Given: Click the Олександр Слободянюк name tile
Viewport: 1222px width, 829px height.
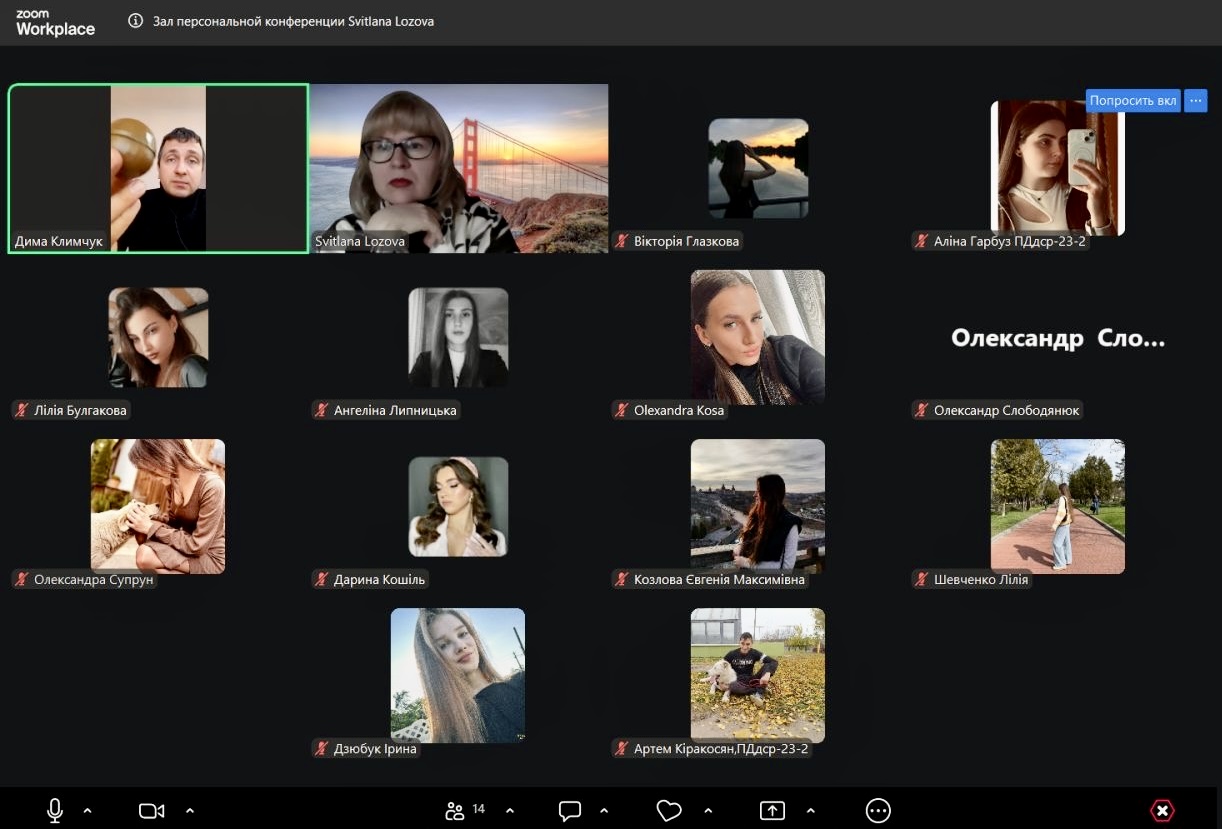Looking at the screenshot, I should (x=1057, y=339).
